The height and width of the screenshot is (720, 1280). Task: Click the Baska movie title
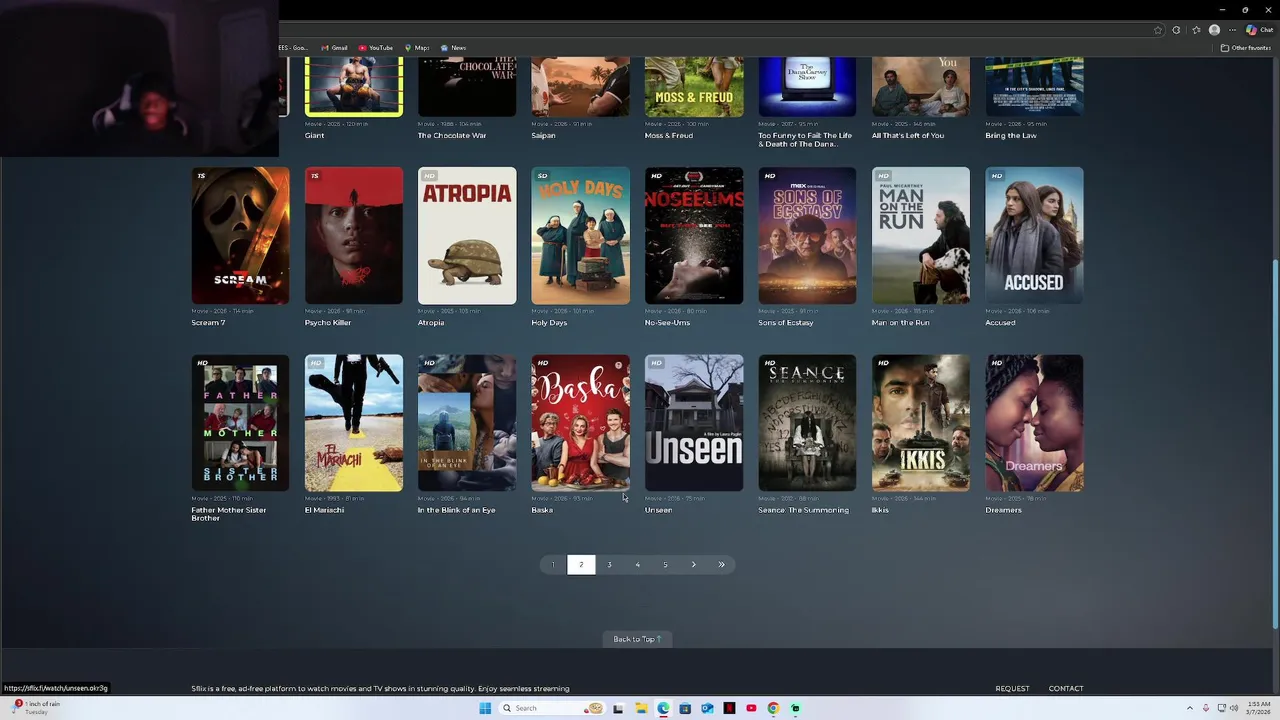click(x=542, y=510)
